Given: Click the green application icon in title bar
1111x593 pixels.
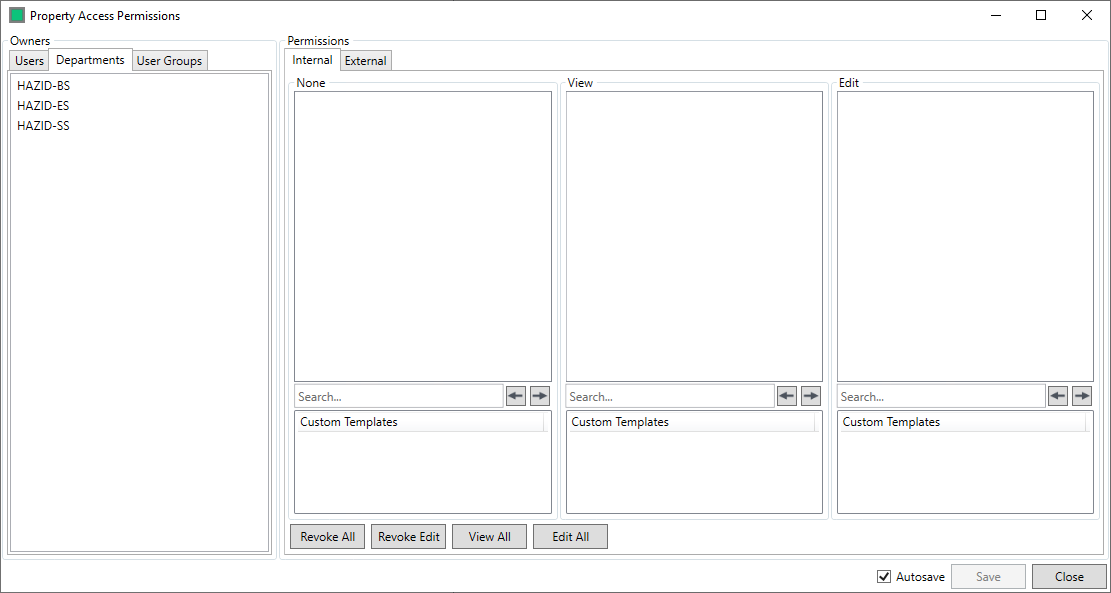Looking at the screenshot, I should click(17, 16).
